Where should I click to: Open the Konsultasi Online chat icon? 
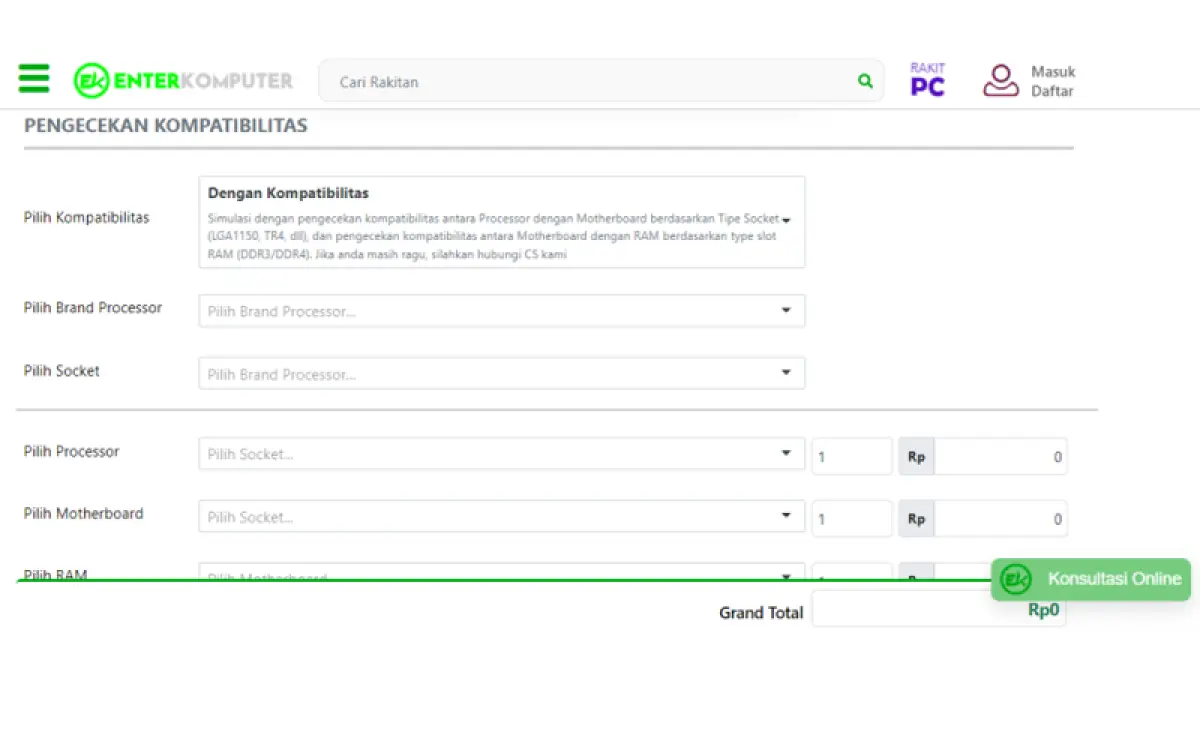pyautogui.click(x=1015, y=579)
